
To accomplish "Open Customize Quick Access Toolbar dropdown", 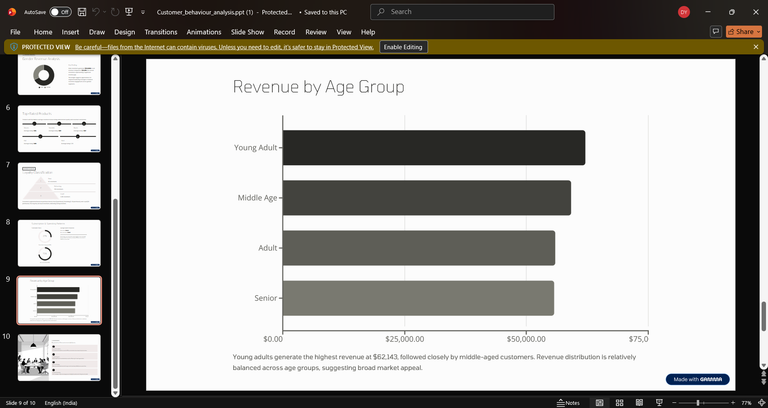I will pyautogui.click(x=143, y=12).
